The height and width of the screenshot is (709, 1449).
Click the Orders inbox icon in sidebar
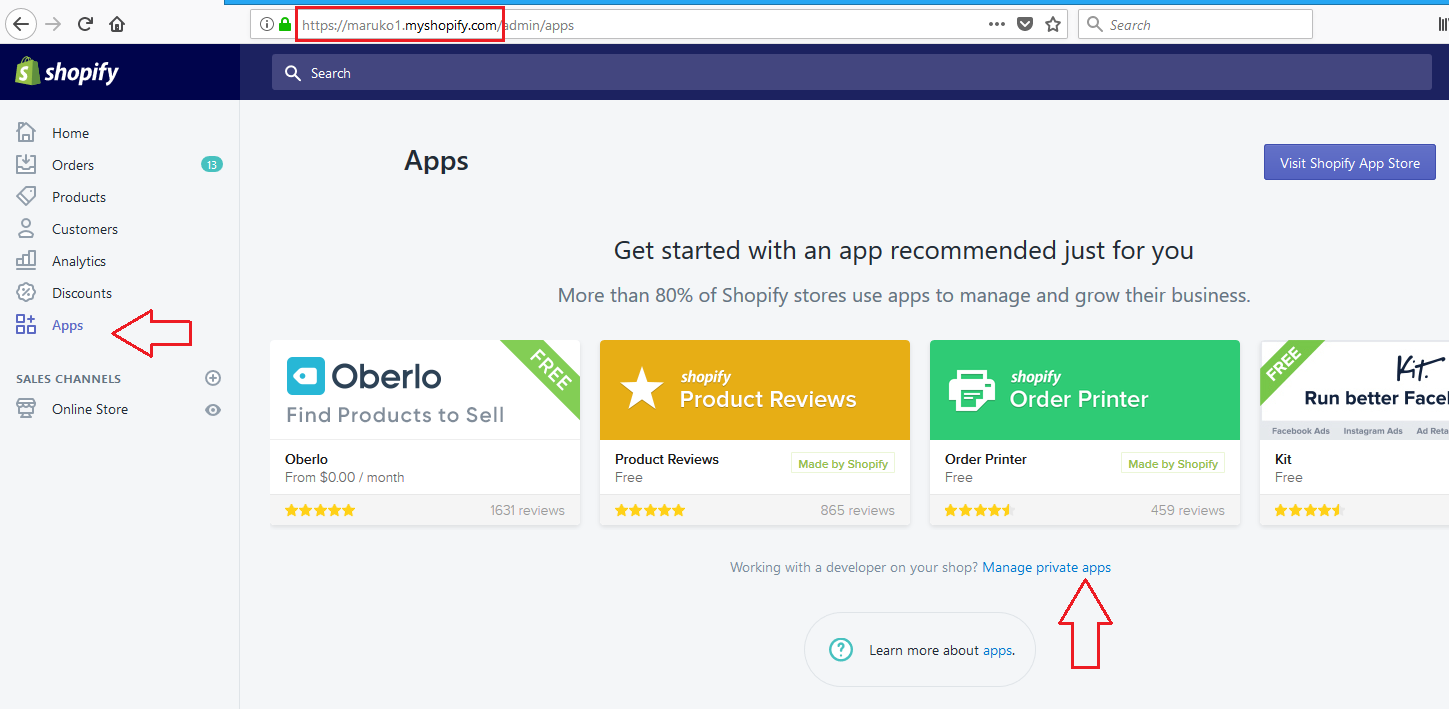(x=26, y=164)
